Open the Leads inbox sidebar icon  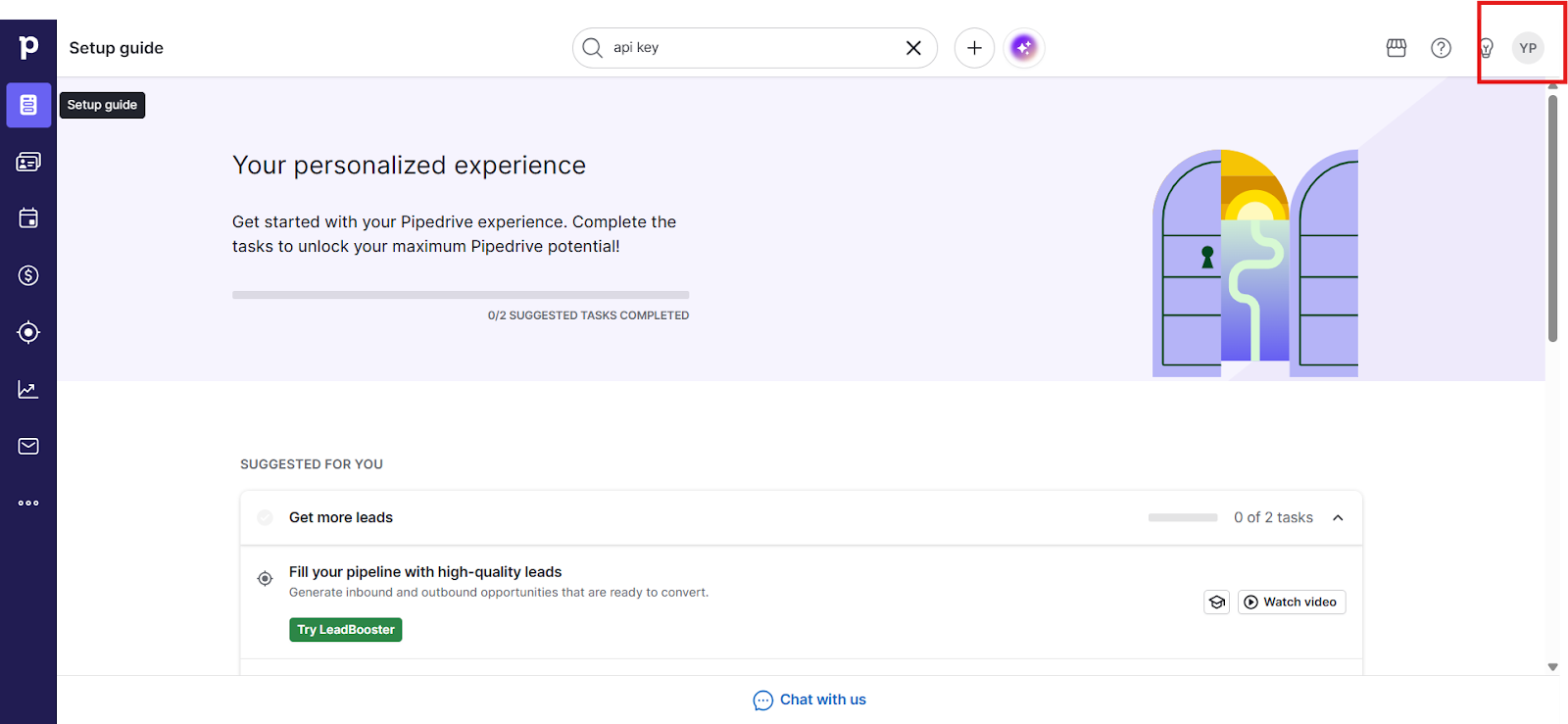[28, 162]
